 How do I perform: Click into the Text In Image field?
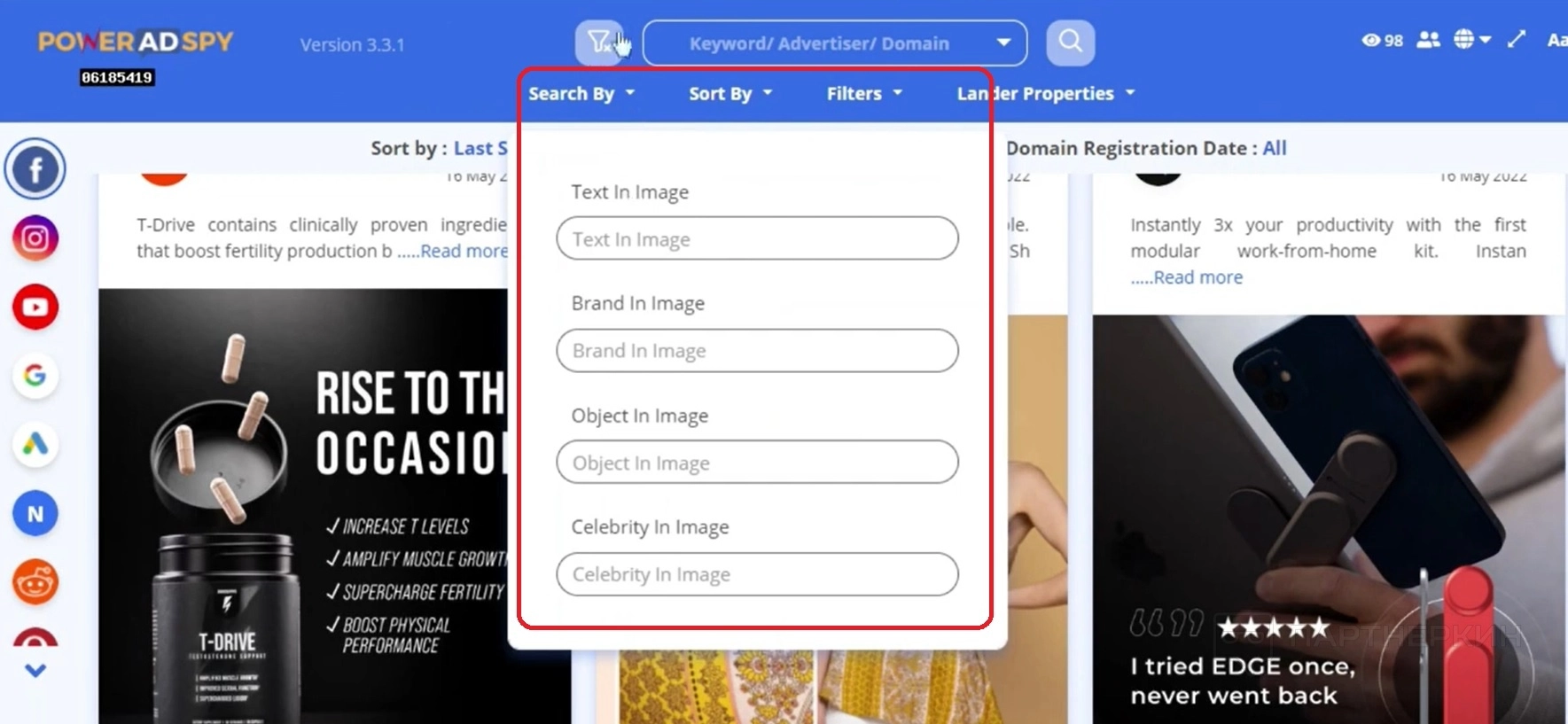coord(757,238)
